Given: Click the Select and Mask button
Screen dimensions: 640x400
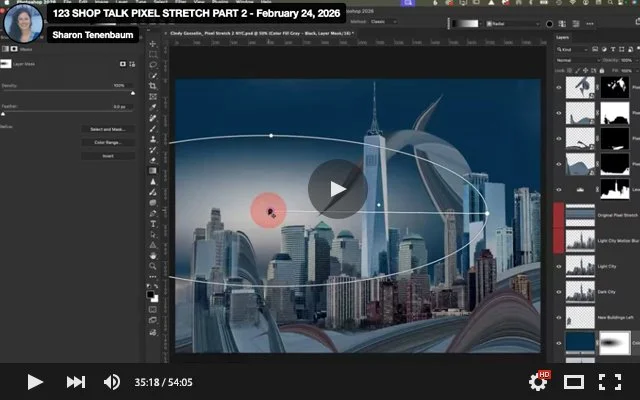Looking at the screenshot, I should click(x=108, y=129).
